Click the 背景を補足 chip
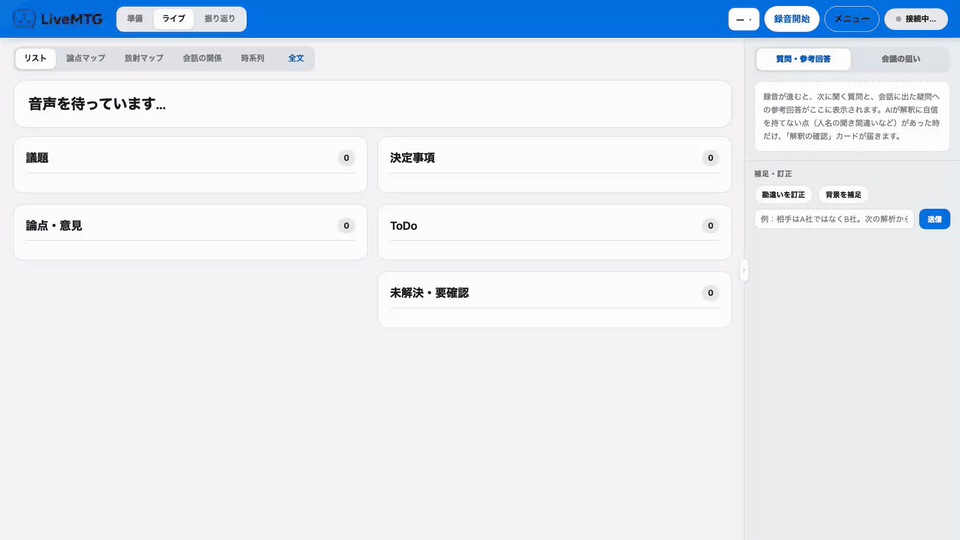The width and height of the screenshot is (960, 540). [x=843, y=195]
